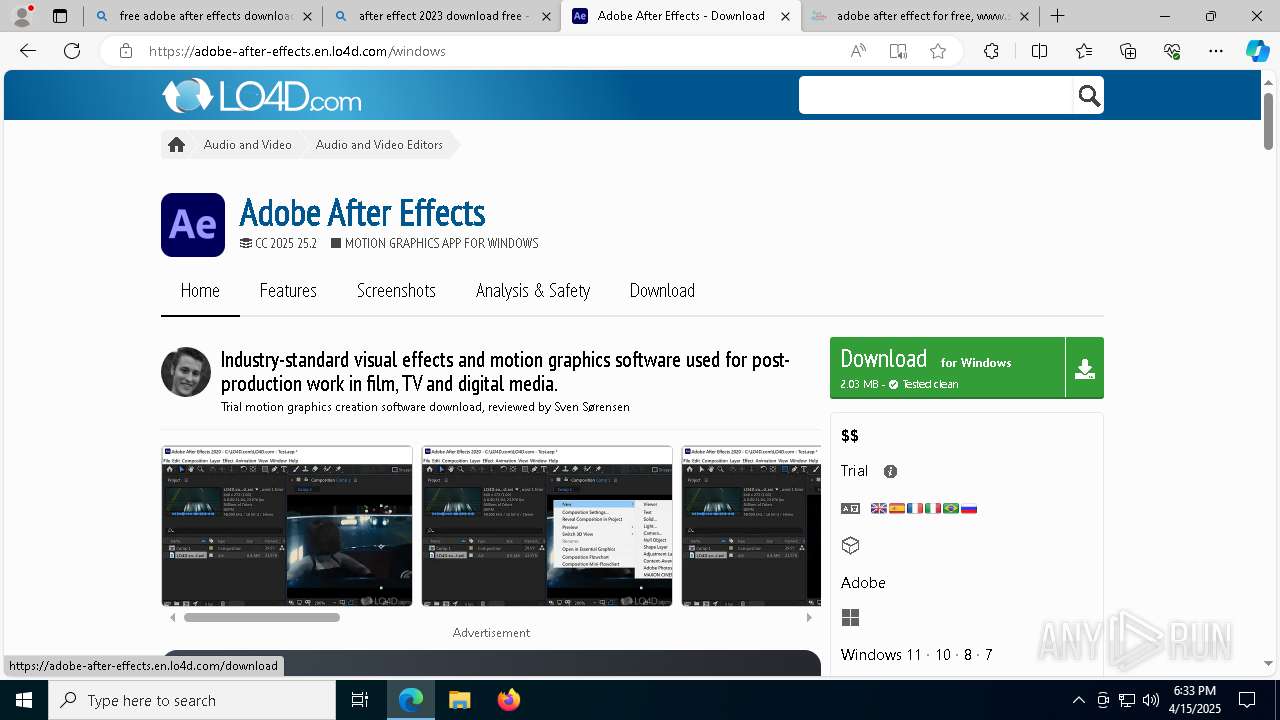Open the browser Extensions puzzle icon

point(991,51)
